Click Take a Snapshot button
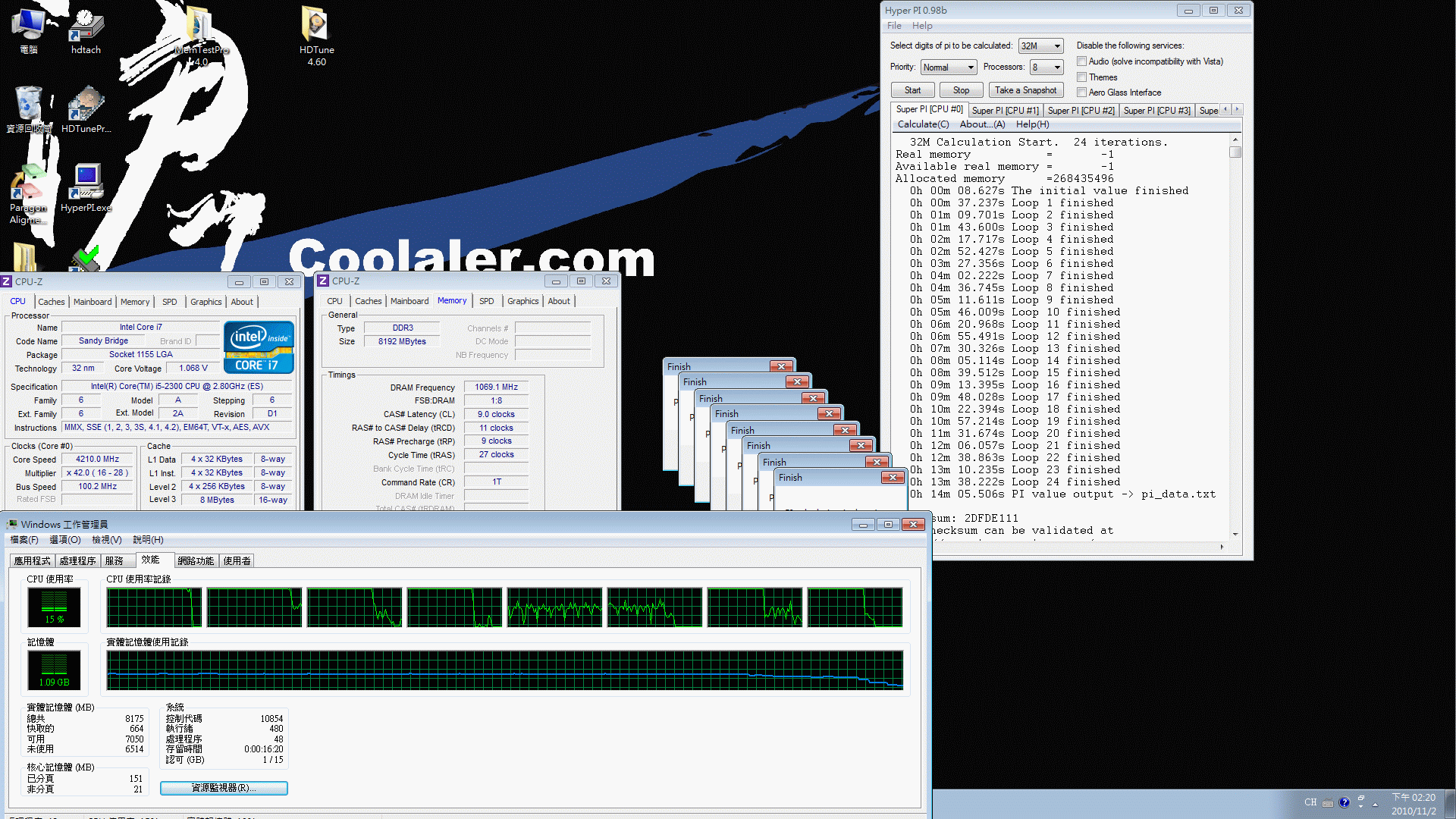 click(1025, 90)
